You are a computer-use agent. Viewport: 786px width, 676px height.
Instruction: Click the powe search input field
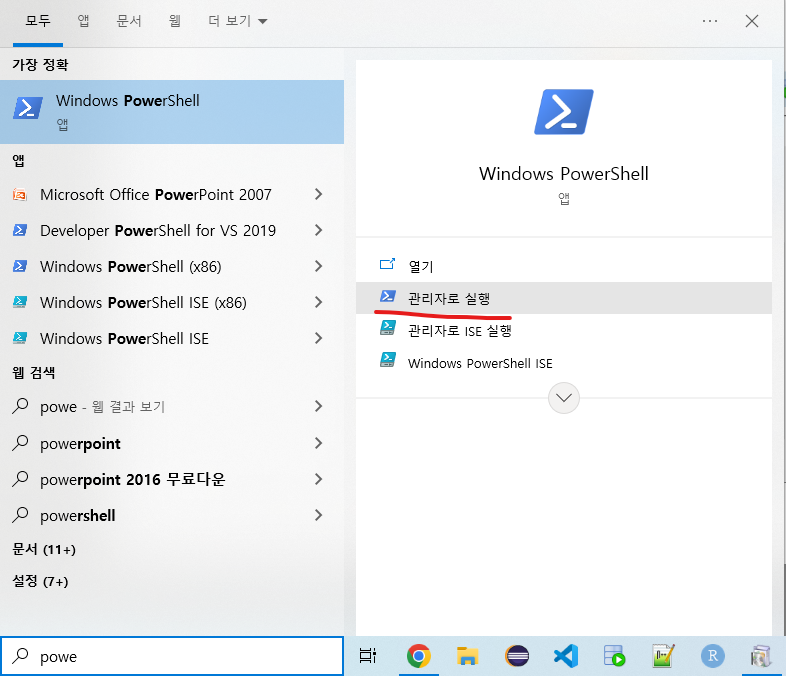172,656
